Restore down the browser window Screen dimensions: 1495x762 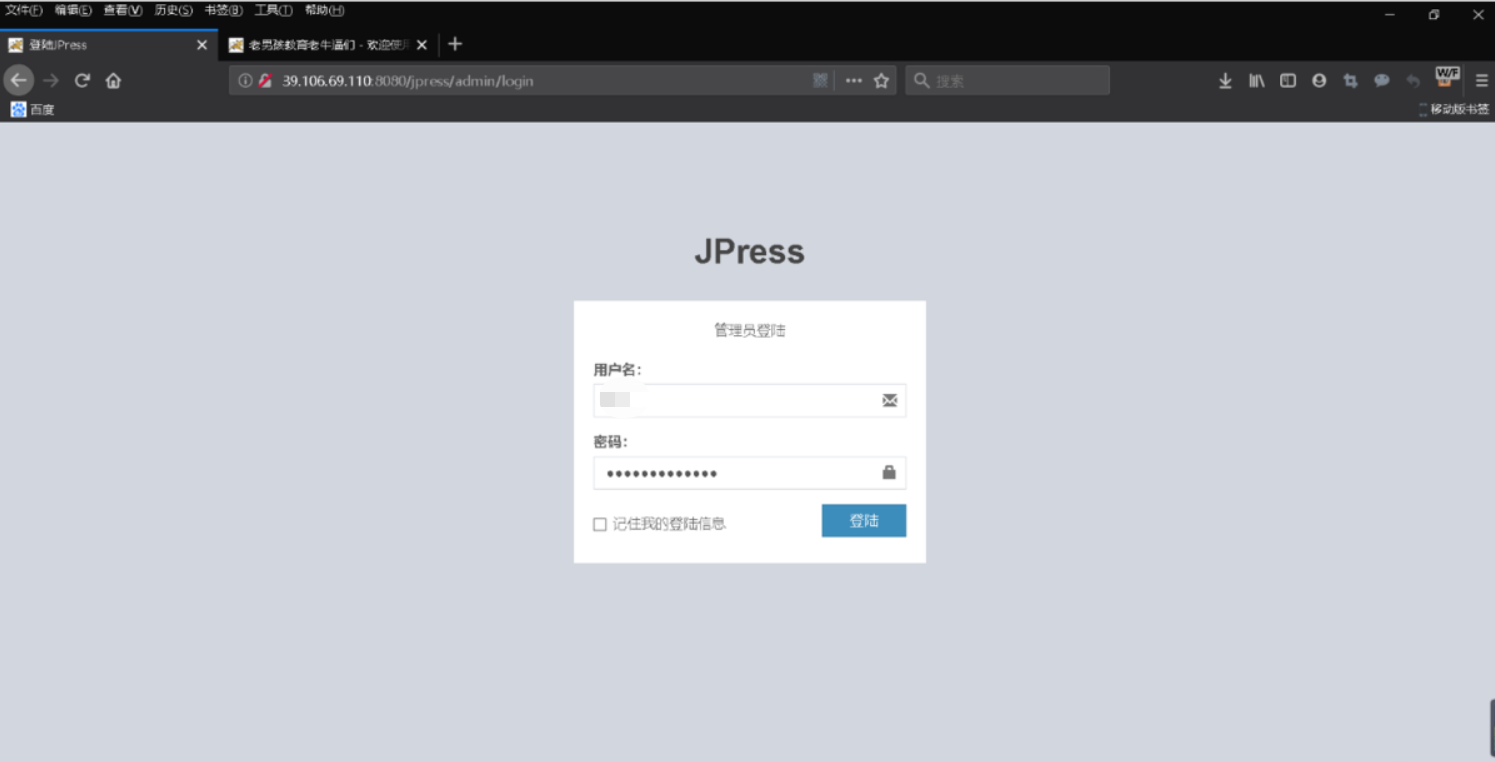pyautogui.click(x=1433, y=15)
